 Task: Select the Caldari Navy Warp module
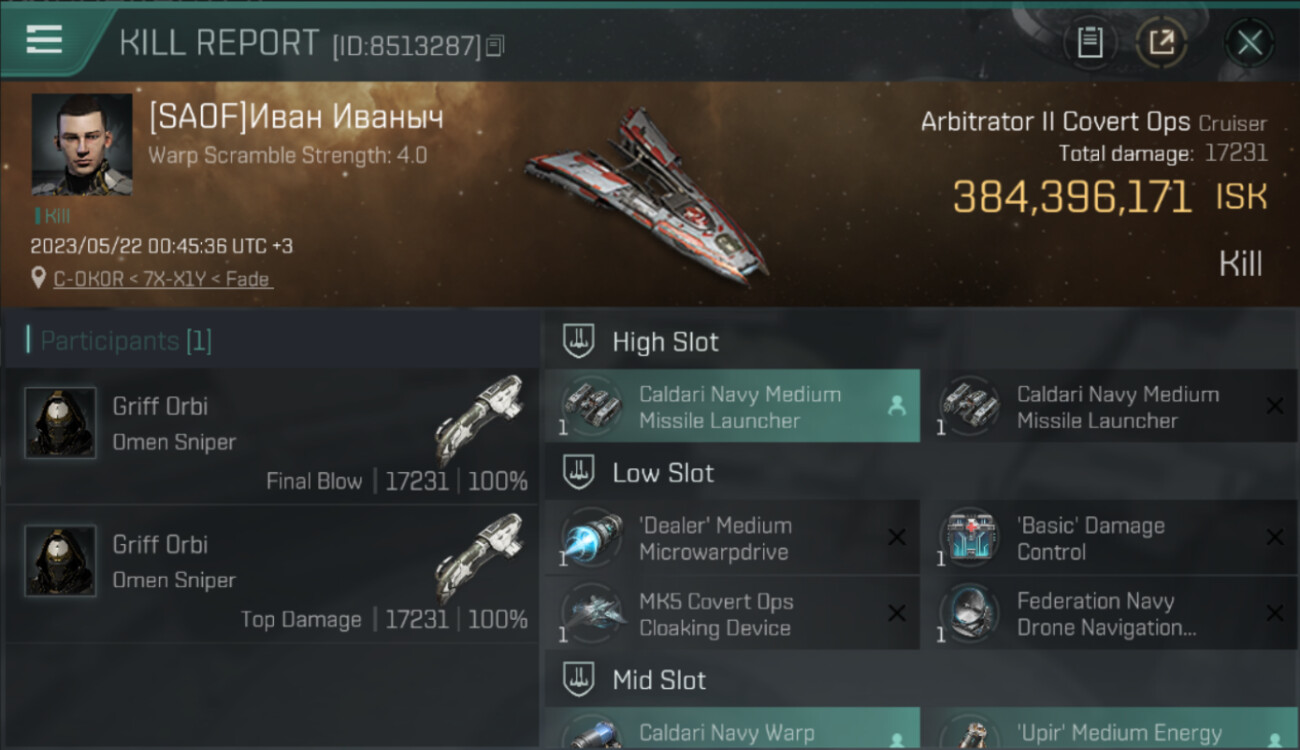point(732,729)
